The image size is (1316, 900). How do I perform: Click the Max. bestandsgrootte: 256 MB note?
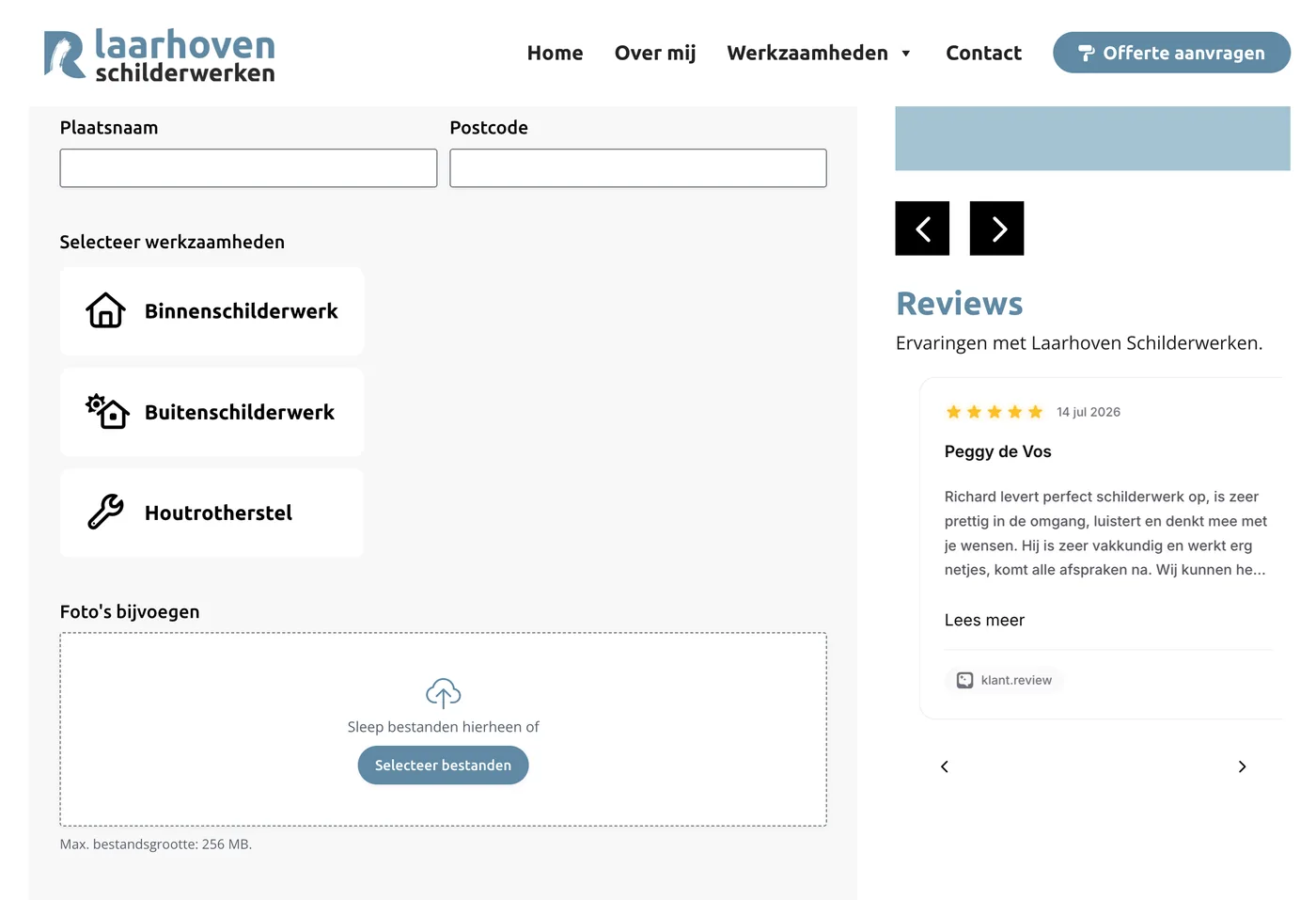[156, 845]
